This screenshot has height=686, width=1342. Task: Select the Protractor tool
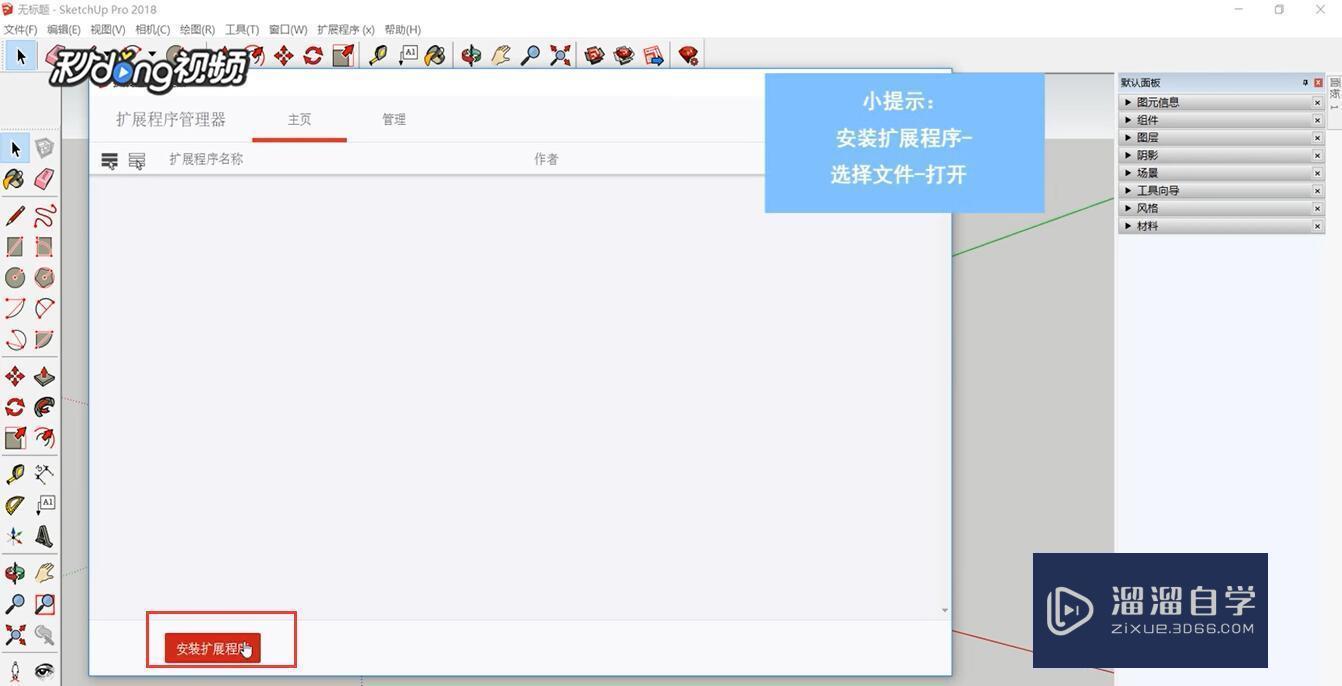(x=15, y=505)
